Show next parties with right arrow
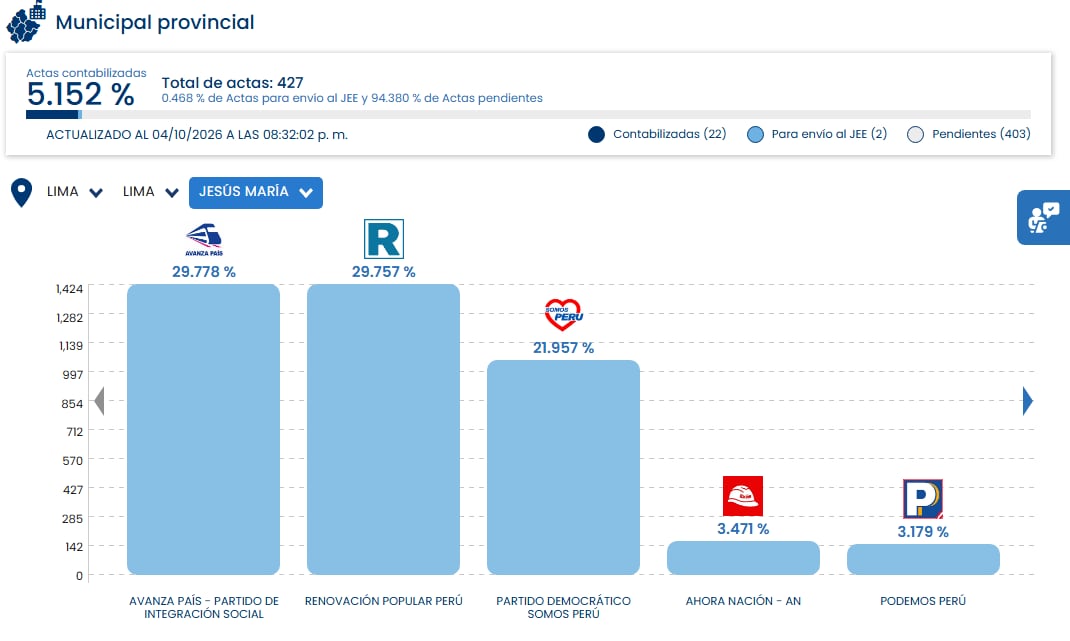Viewport: 1070px width, 641px height. pyautogui.click(x=1028, y=401)
